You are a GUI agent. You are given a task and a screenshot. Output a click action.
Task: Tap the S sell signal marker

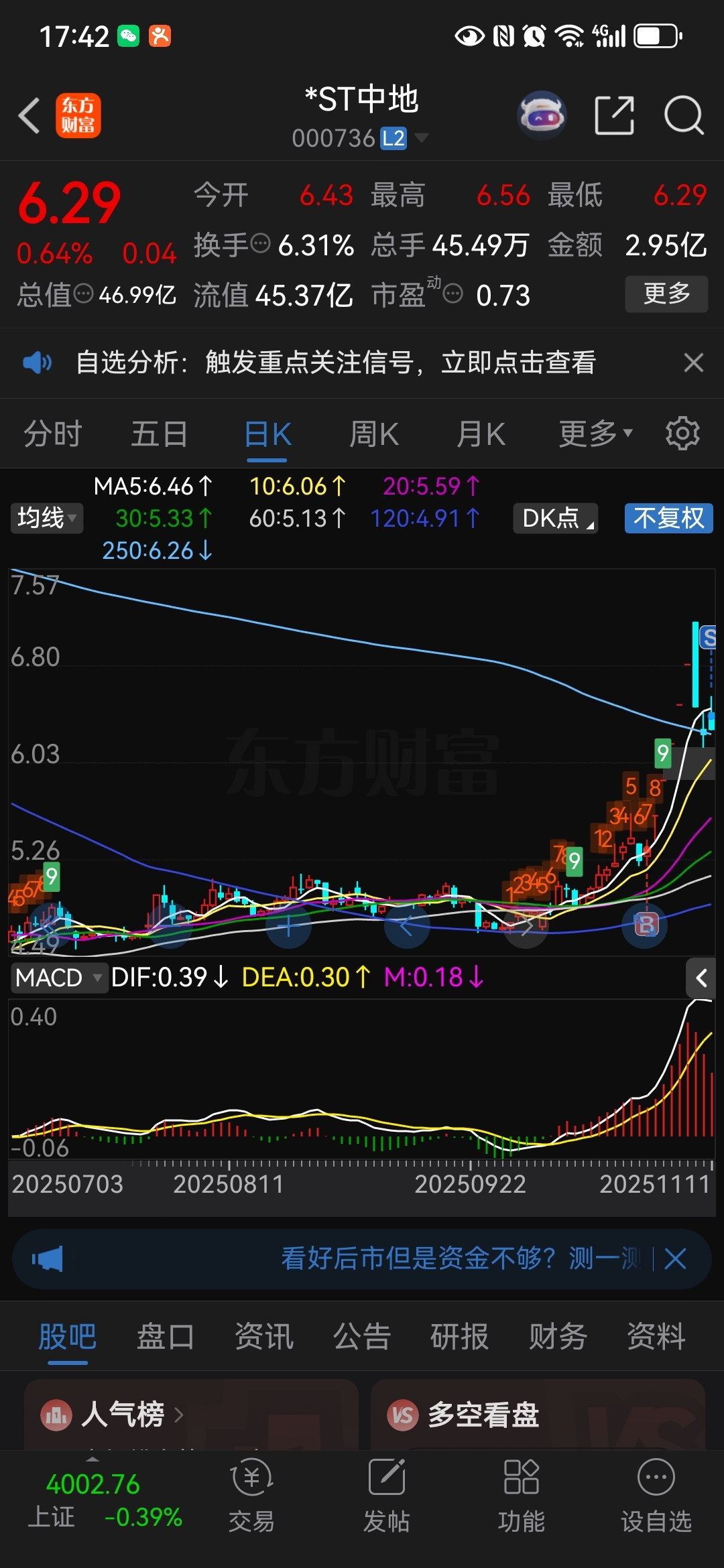coord(708,637)
